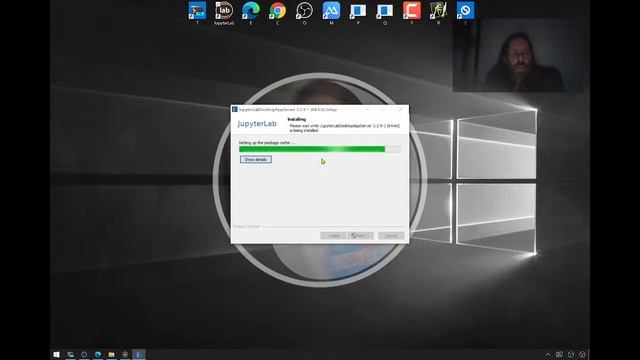Open File Explorer from the taskbar

111,354
